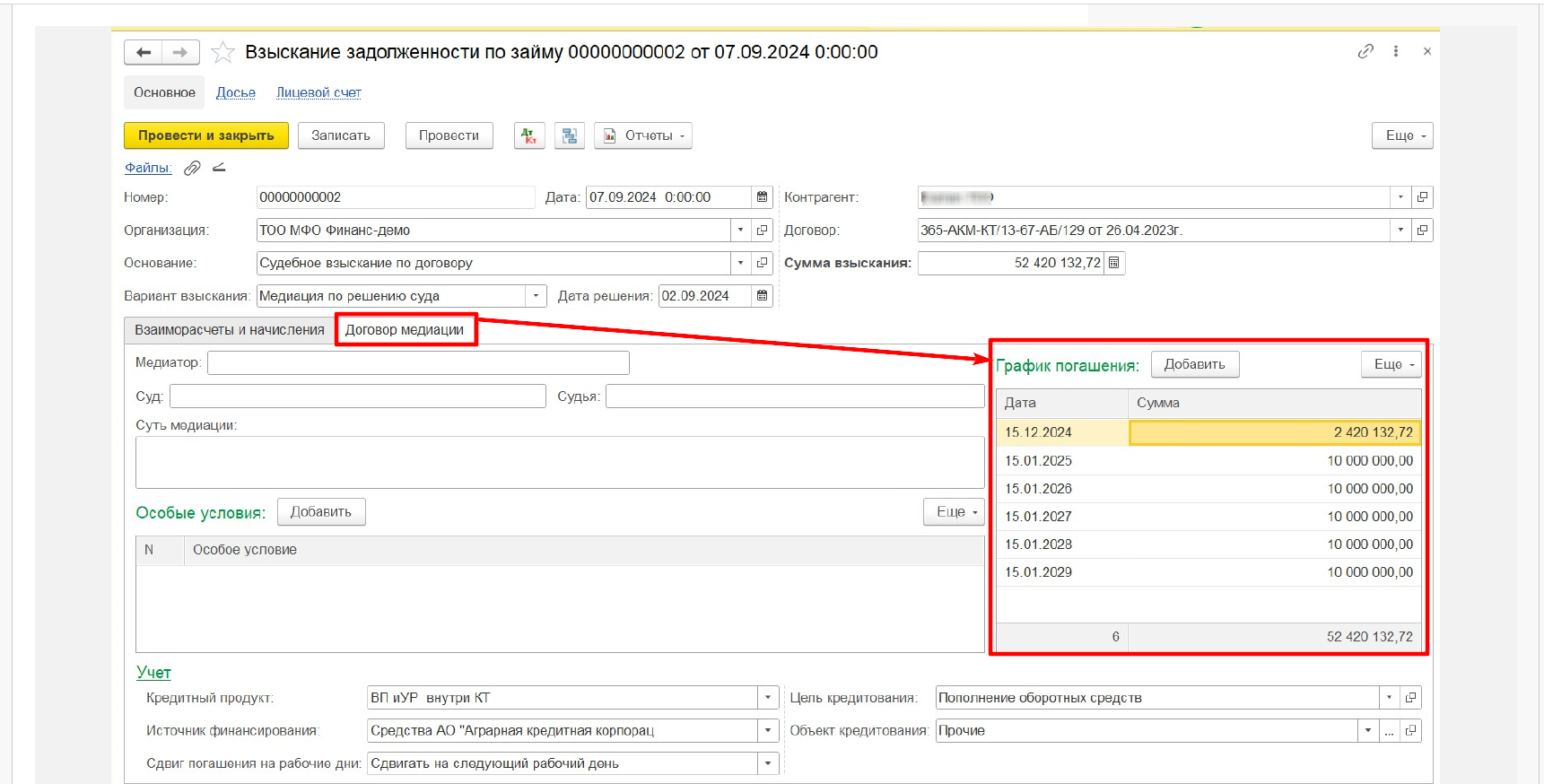Open Цель кредитования record via open icon

point(1410,698)
